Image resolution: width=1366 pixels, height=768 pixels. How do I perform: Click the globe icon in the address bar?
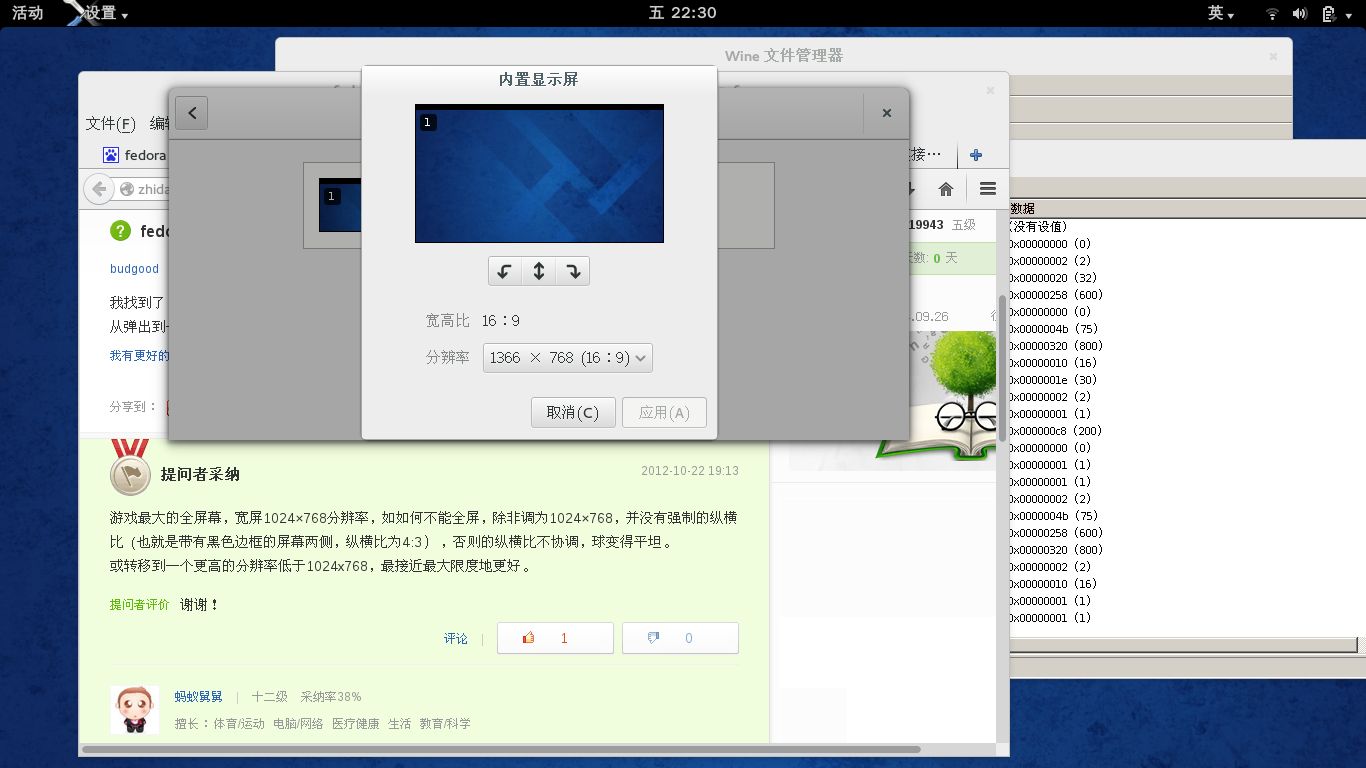pos(127,189)
